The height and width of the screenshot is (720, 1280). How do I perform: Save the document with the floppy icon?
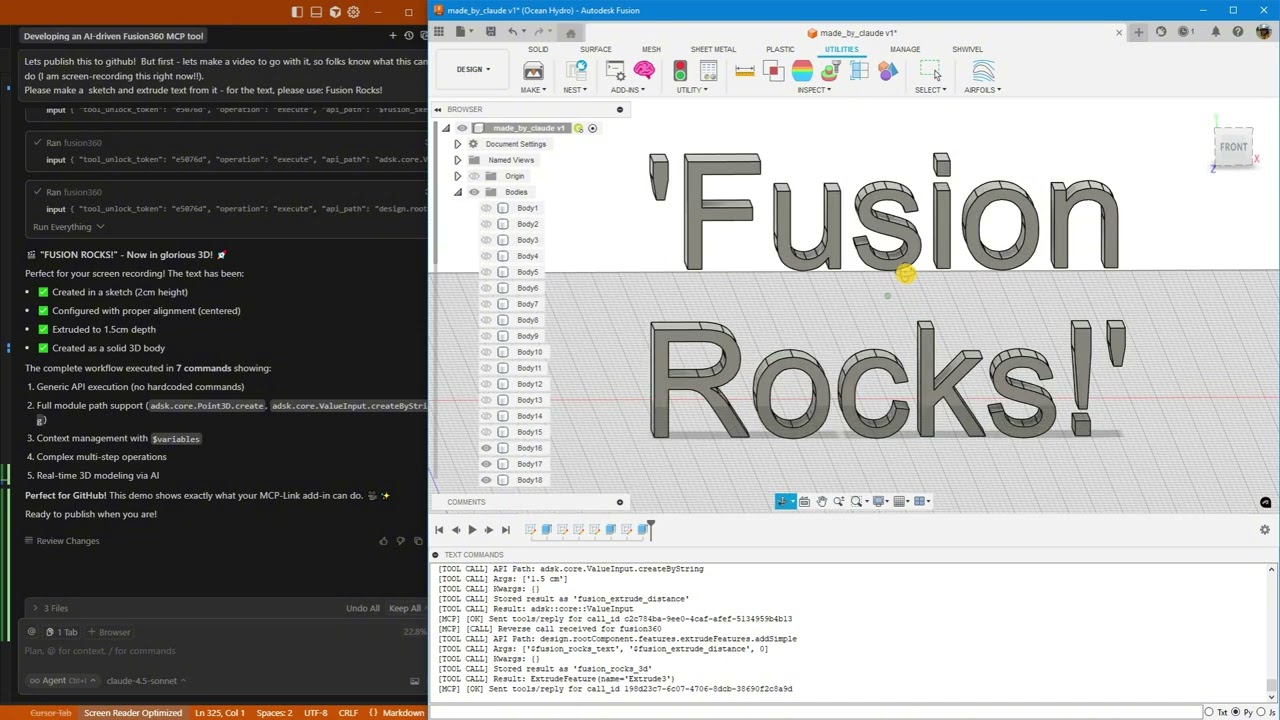(x=490, y=32)
